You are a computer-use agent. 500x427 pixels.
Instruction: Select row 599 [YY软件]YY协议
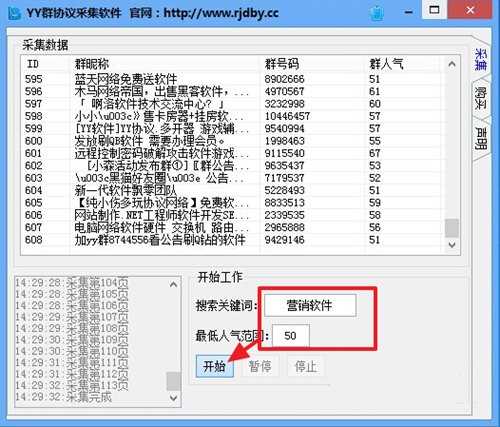click(232, 128)
